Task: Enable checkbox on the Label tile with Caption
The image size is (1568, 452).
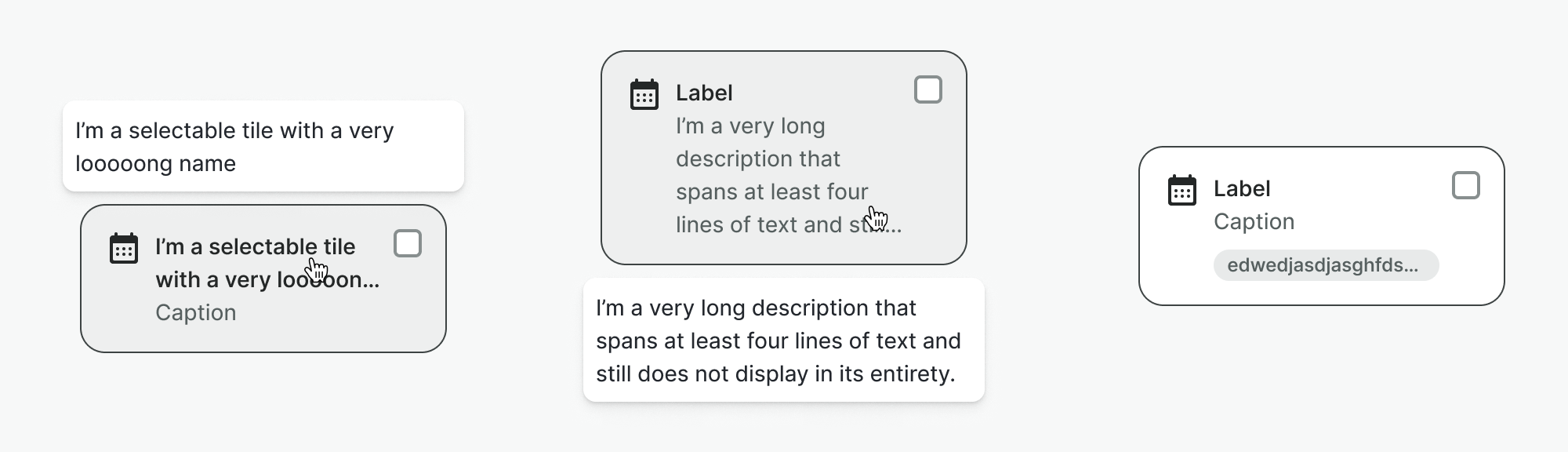Action: click(x=1466, y=186)
